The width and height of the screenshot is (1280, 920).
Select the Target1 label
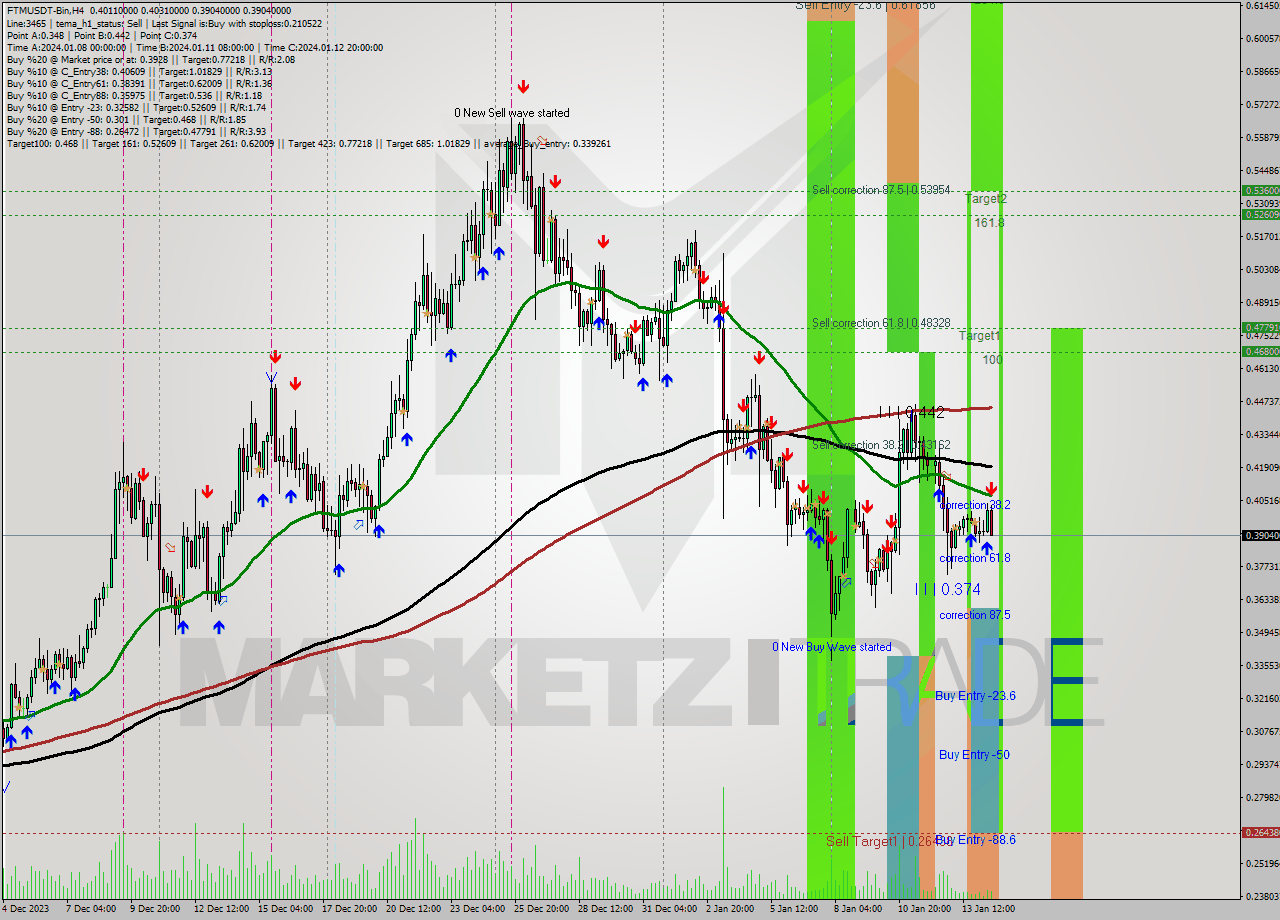(x=980, y=336)
